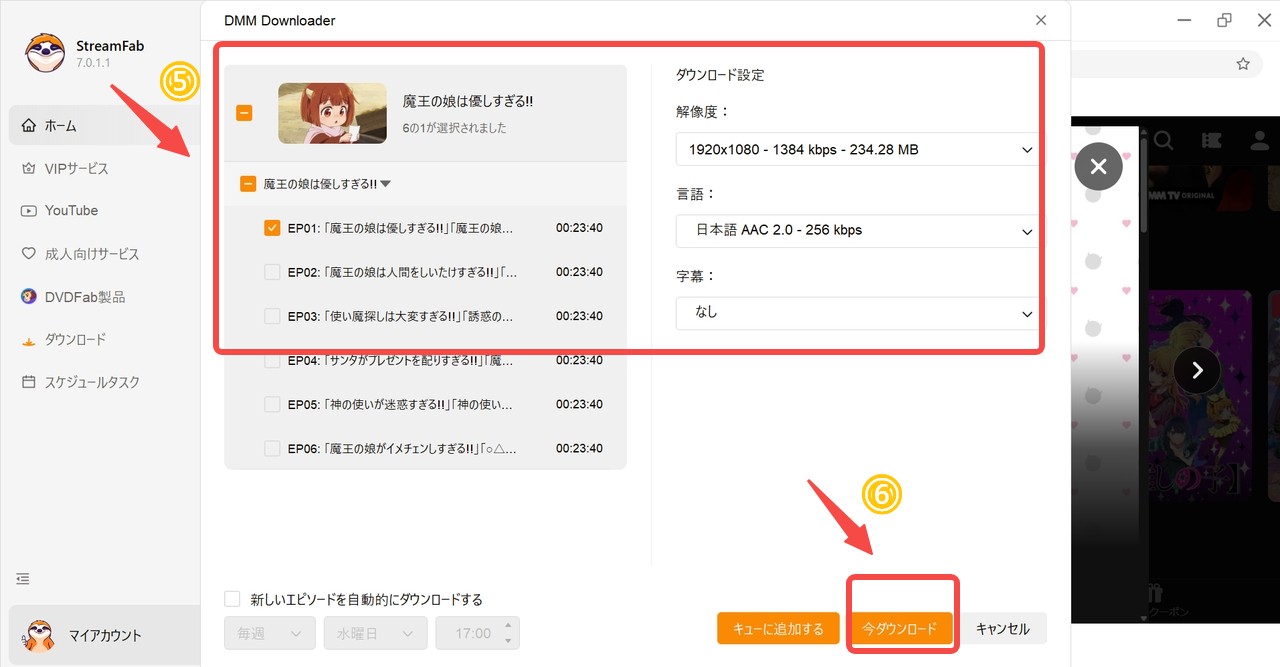
Task: Open the スケジュールタスク section
Action: click(90, 381)
